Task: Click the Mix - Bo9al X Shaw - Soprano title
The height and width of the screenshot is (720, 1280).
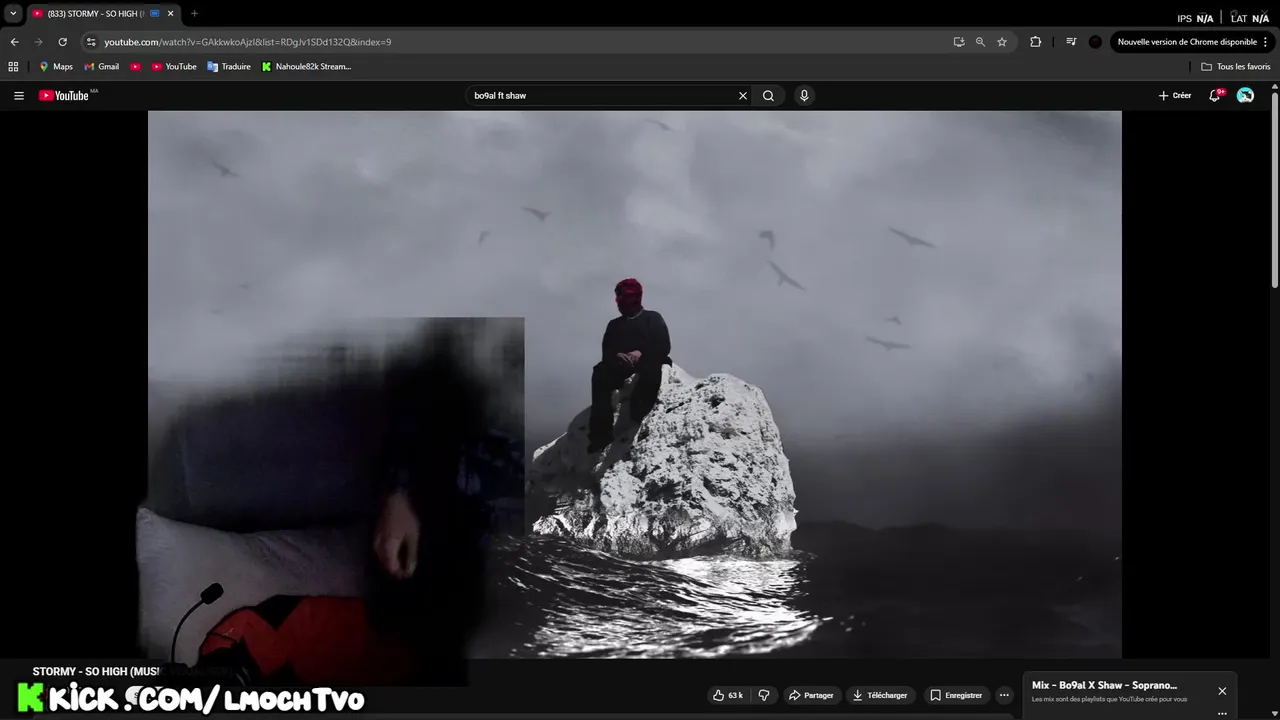Action: pyautogui.click(x=1104, y=686)
